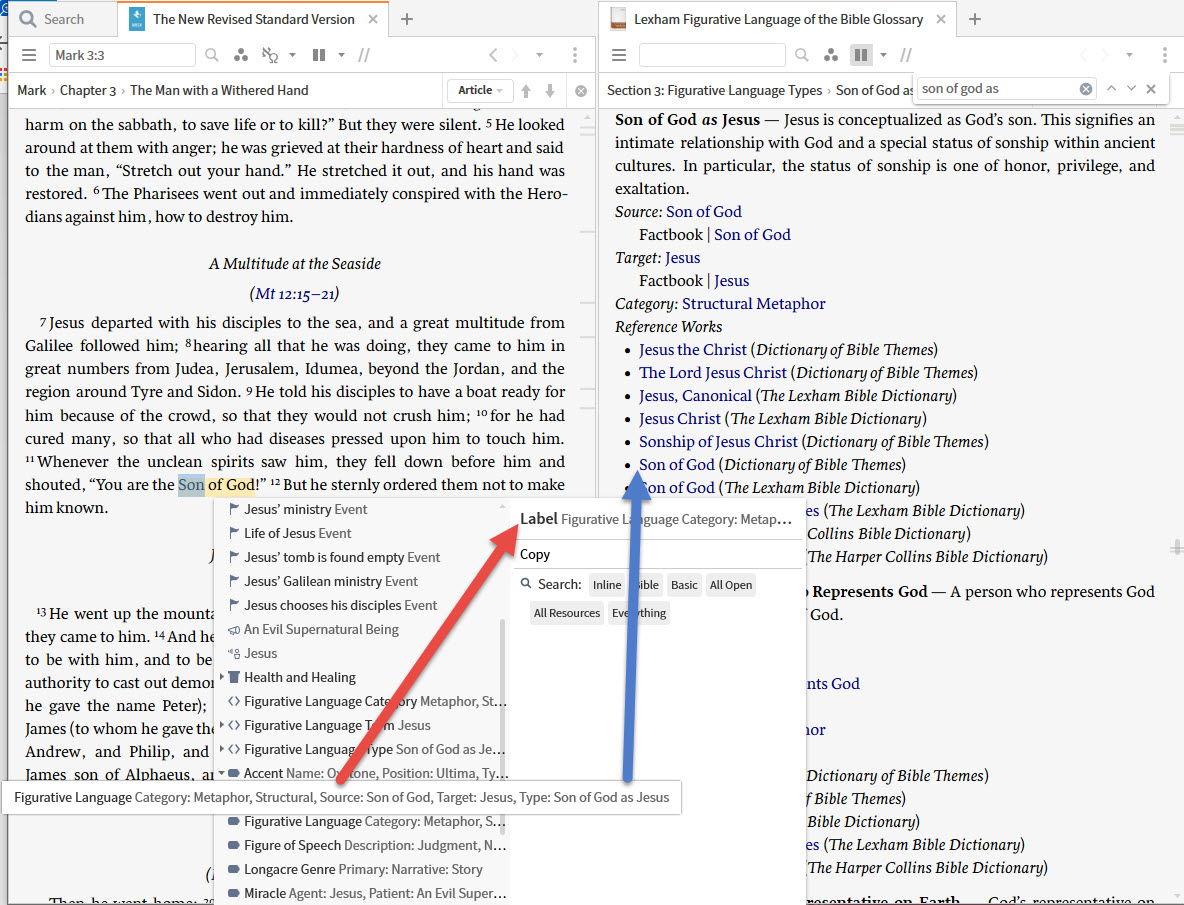
Task: Add a new tab in left panel
Action: [x=407, y=19]
